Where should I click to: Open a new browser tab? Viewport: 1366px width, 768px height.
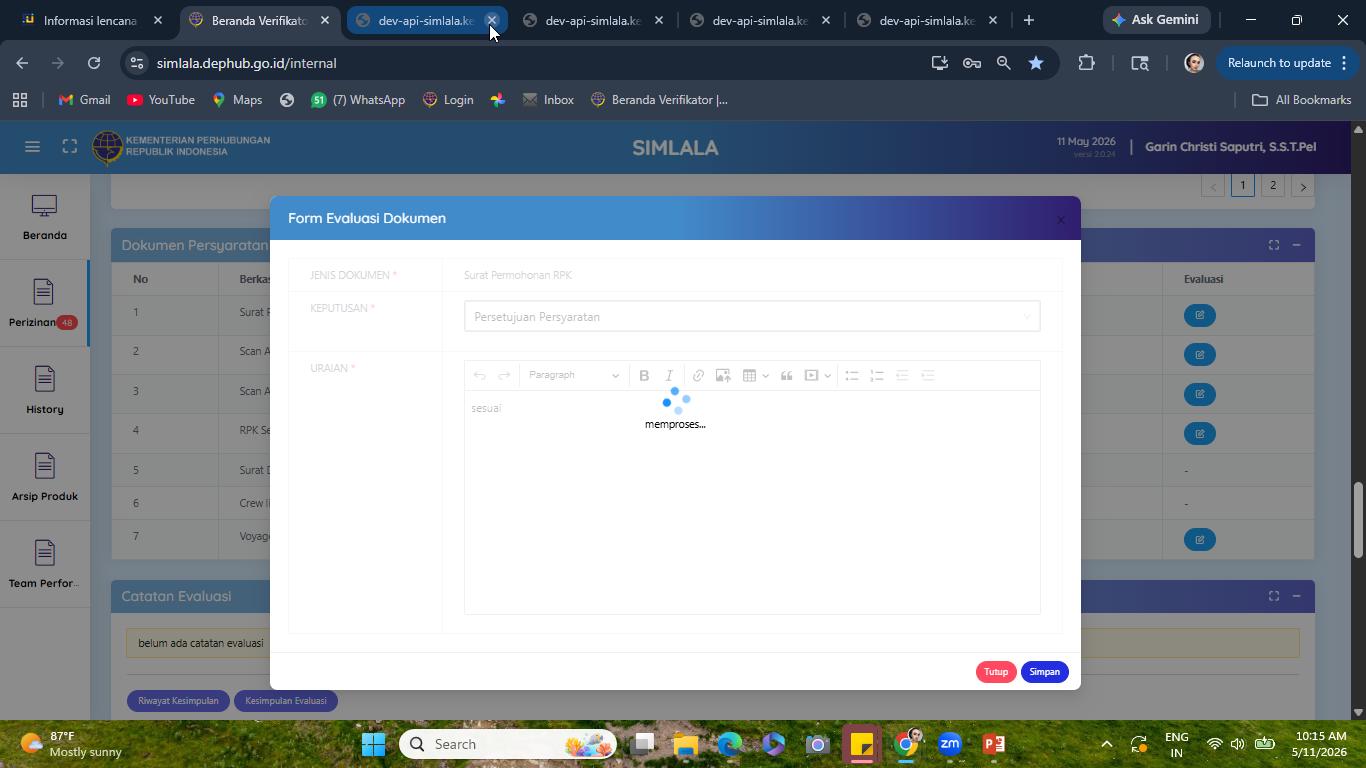(1028, 20)
